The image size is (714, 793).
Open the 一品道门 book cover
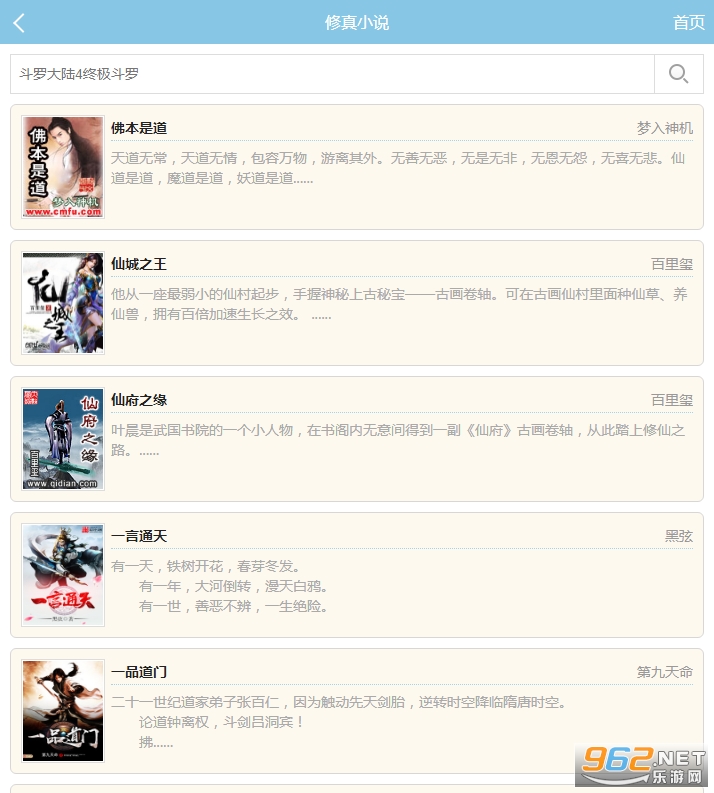[x=63, y=711]
